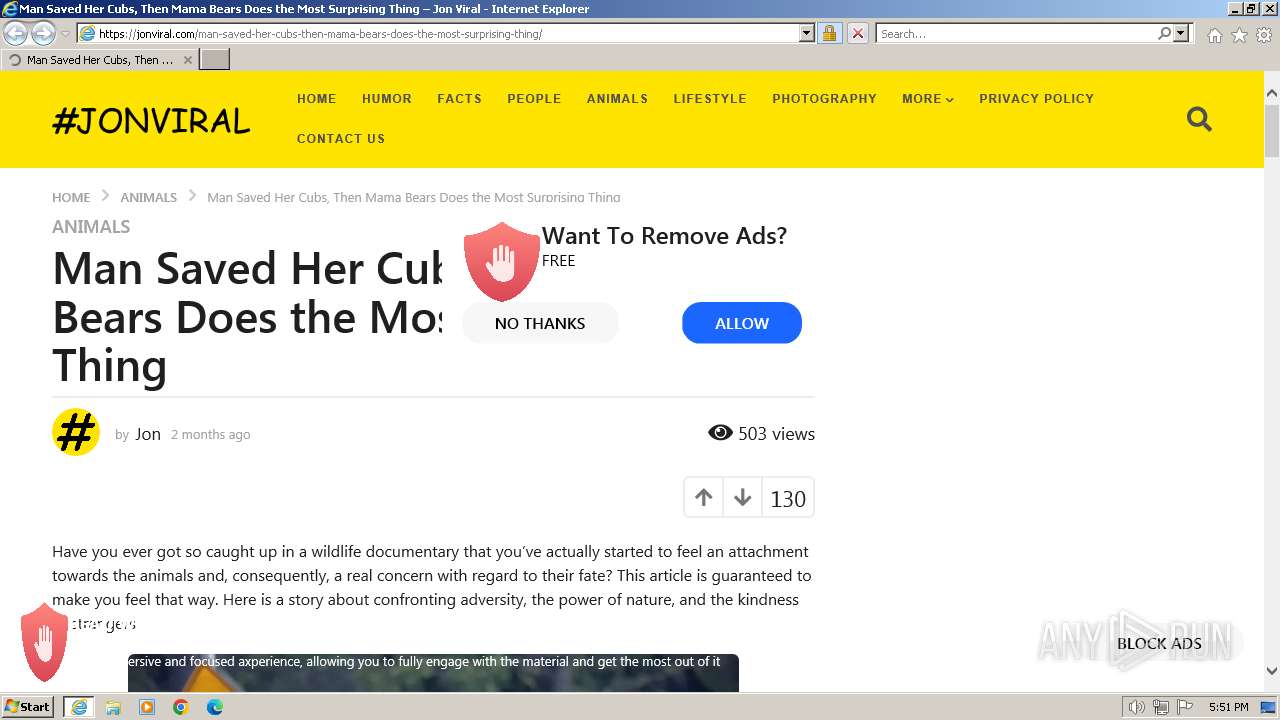The image size is (1280, 720).
Task: Open the PHOTOGRAPHY section
Action: tap(824, 99)
